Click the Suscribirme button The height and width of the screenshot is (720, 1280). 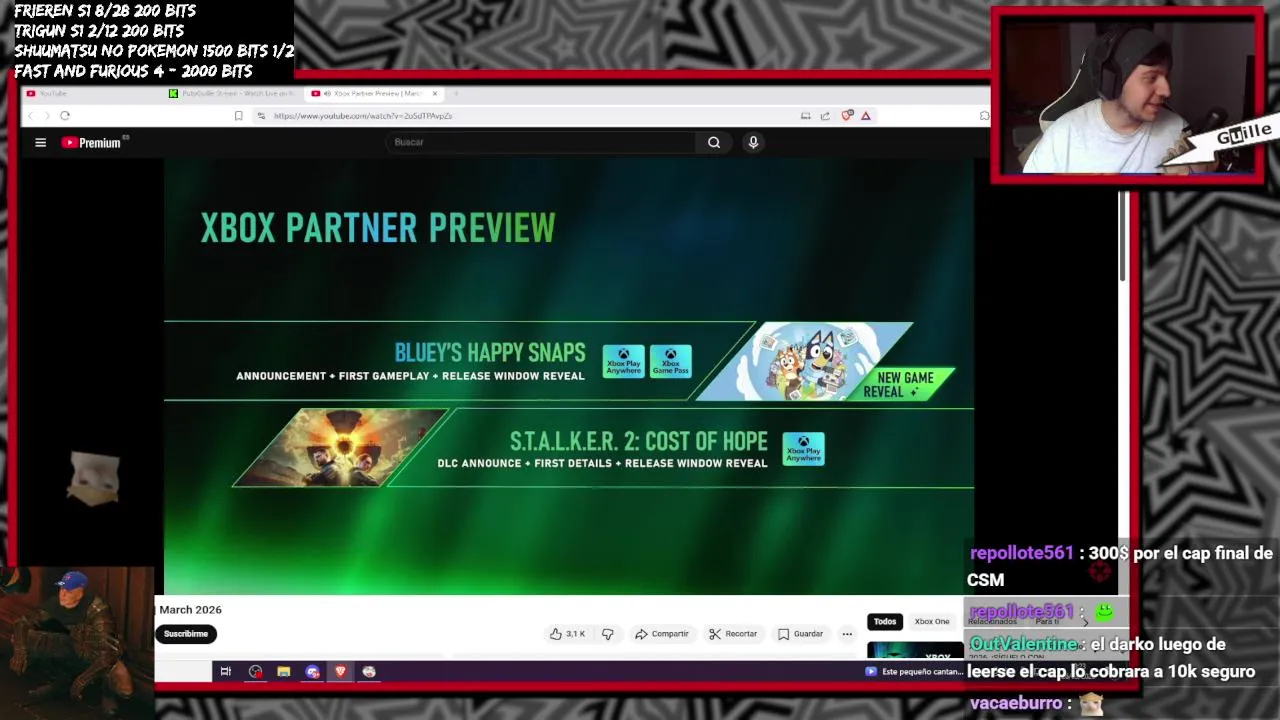[x=186, y=634]
